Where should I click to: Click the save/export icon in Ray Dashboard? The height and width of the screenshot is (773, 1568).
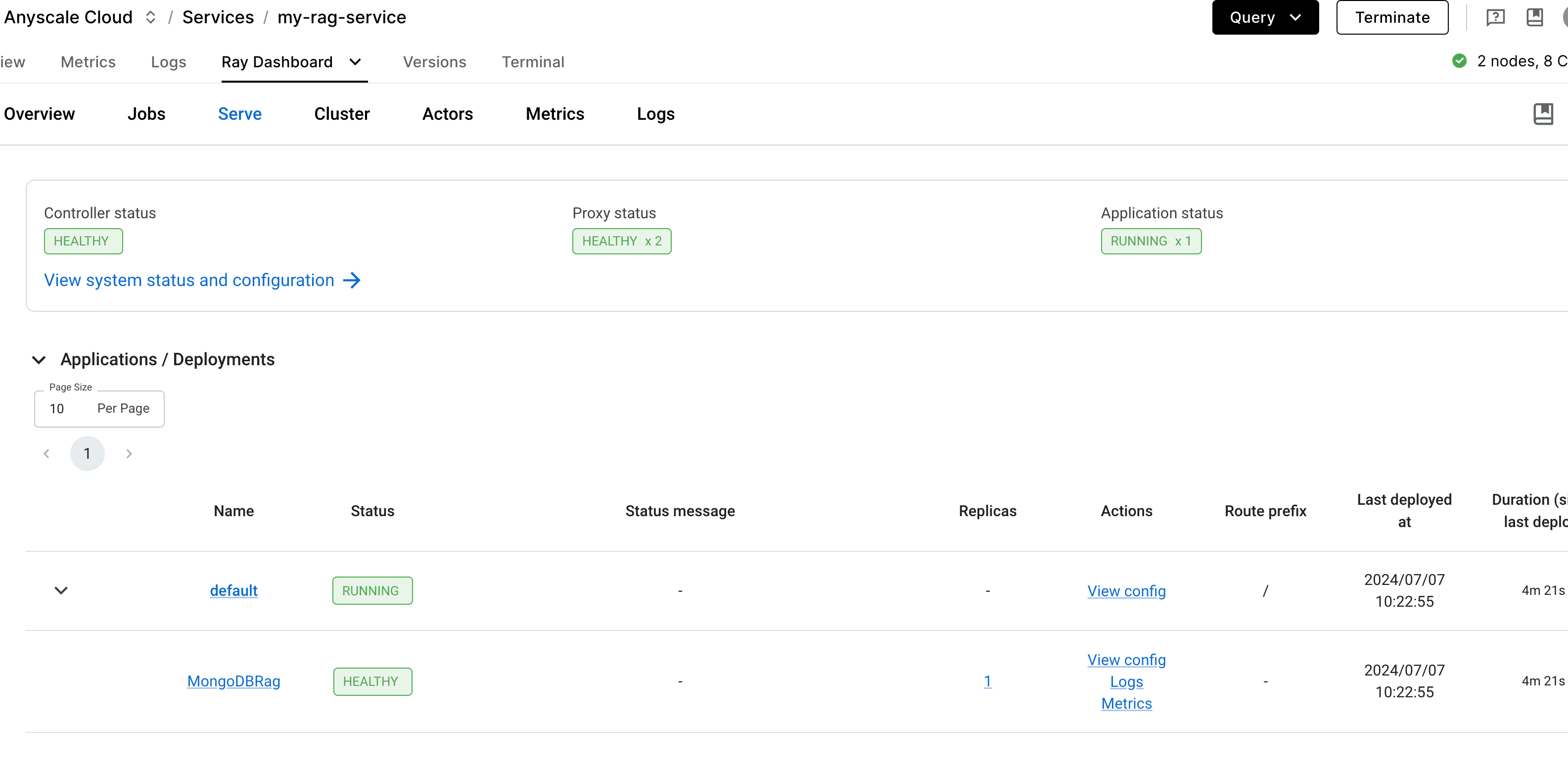(x=1543, y=113)
